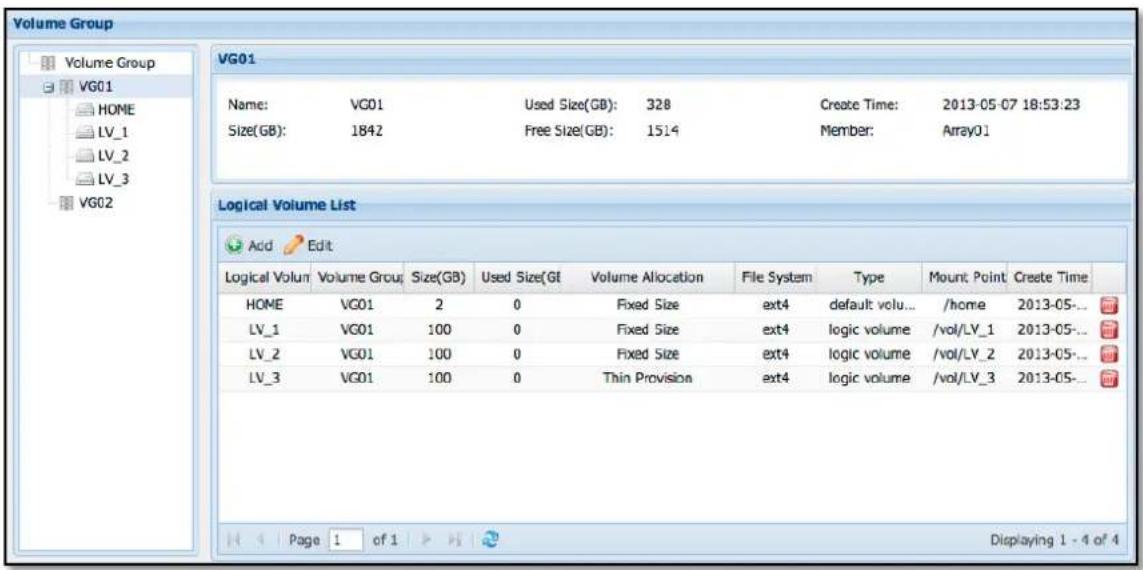Click the HOME size value 2
This screenshot has height=570, width=1143.
click(439, 307)
